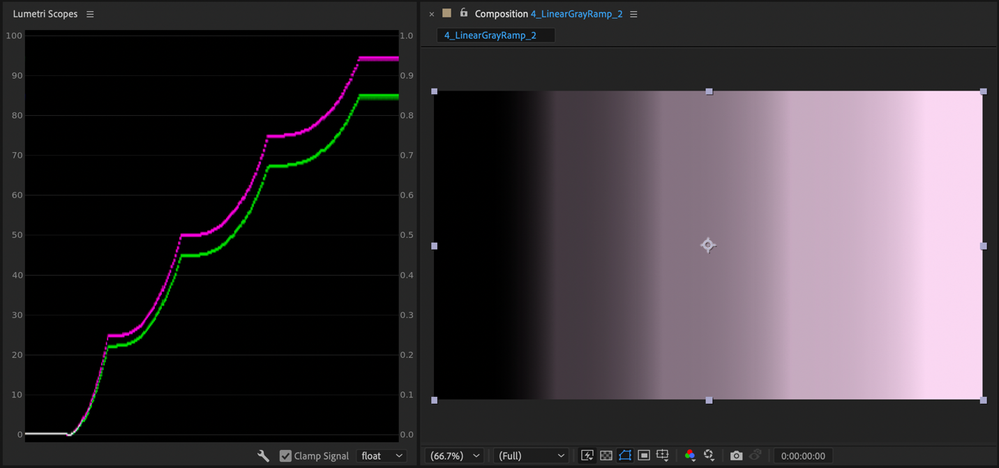Click the layer's bottom-middle handle

[x=709, y=401]
